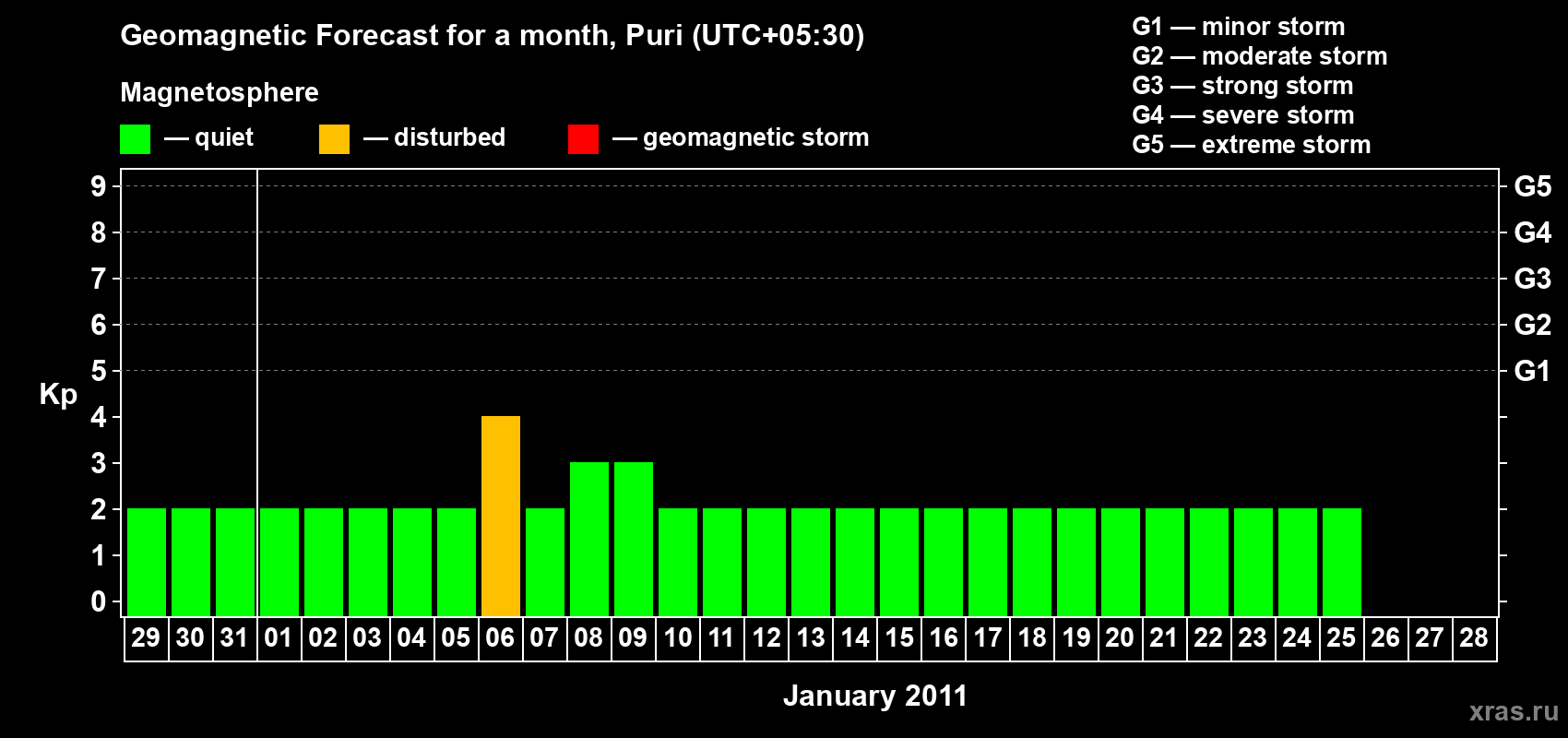Click date label '25' on the axis
The width and height of the screenshot is (1568, 738).
1341,637
